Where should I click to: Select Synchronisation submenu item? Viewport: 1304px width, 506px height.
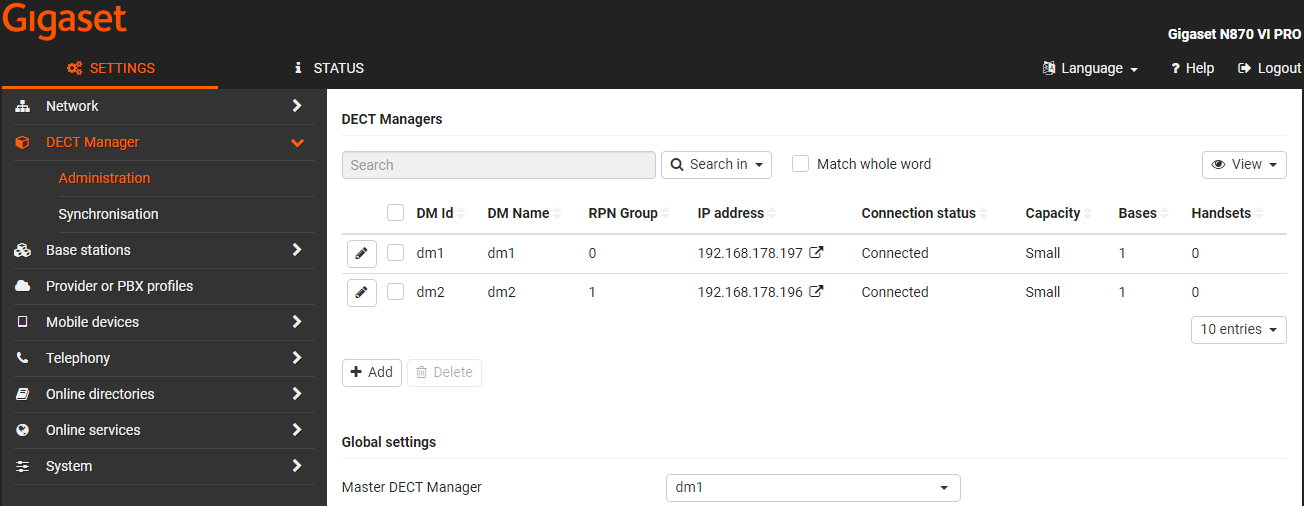coord(108,214)
